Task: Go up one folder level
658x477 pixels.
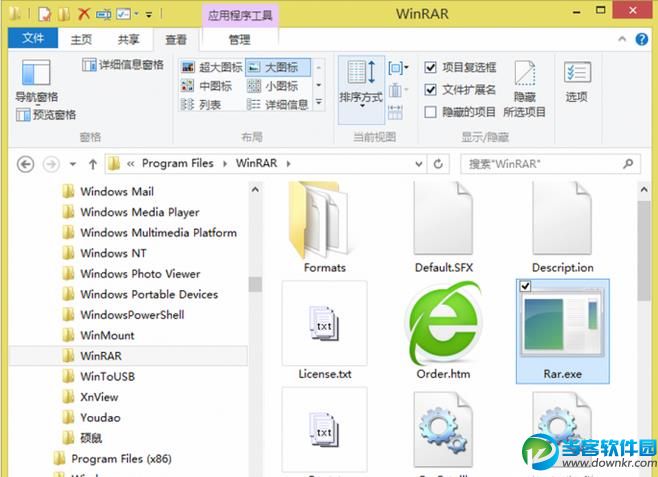Action: pos(93,164)
